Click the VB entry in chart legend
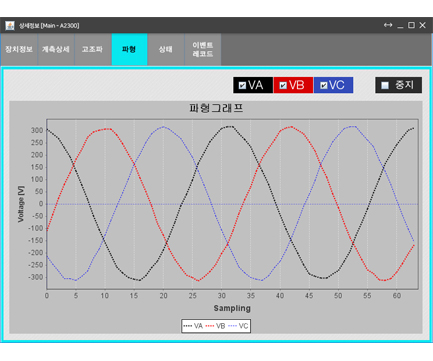433x361 pixels. click(x=215, y=326)
